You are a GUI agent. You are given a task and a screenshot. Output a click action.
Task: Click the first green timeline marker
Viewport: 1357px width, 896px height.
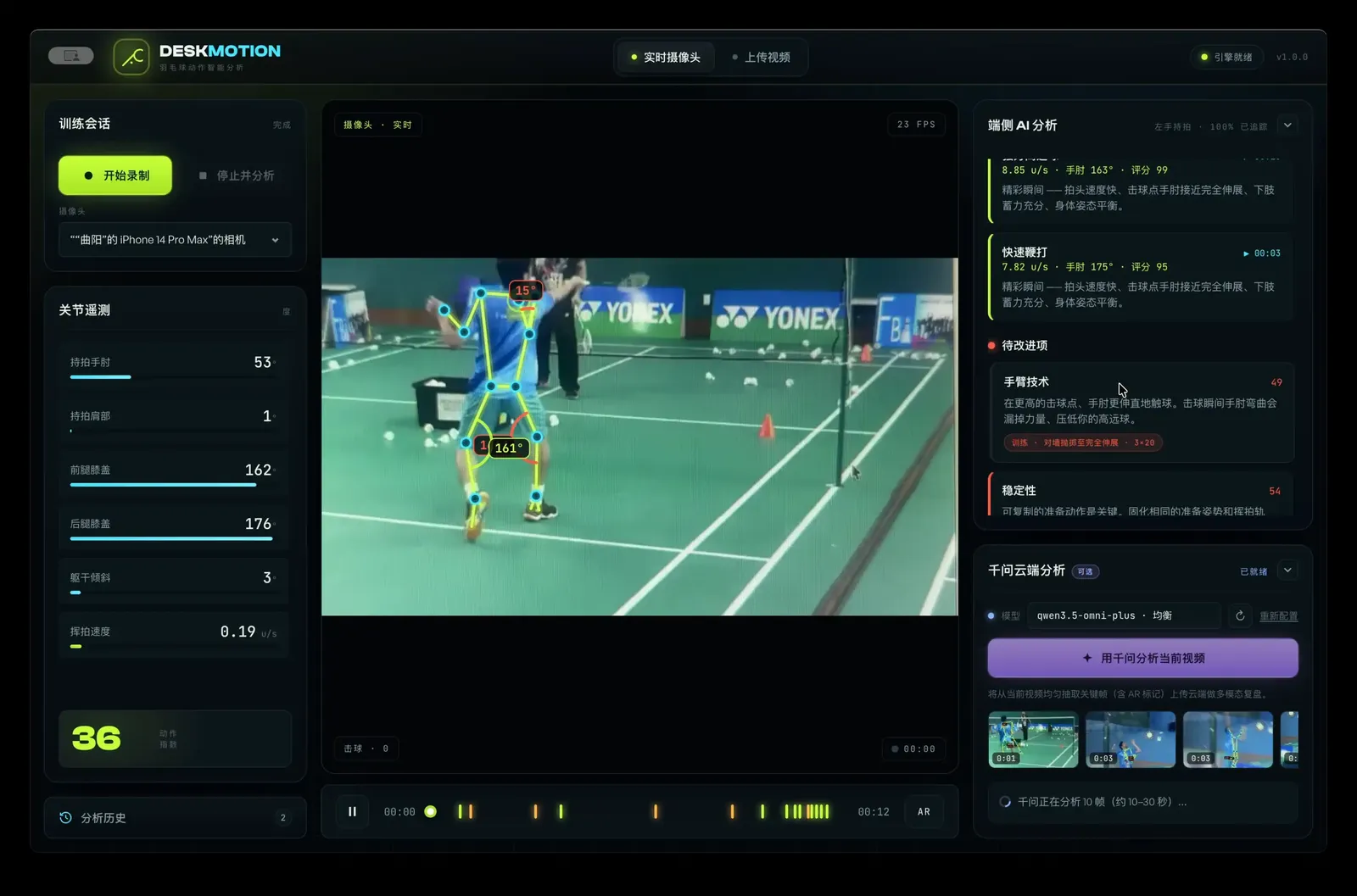tap(461, 811)
